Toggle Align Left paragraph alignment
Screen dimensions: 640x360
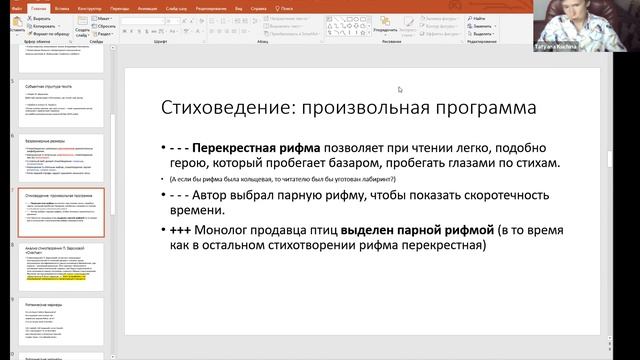(x=212, y=31)
